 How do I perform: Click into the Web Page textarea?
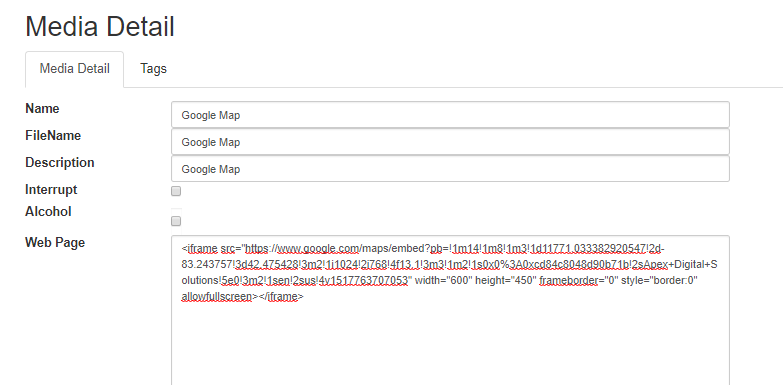pyautogui.click(x=450, y=310)
